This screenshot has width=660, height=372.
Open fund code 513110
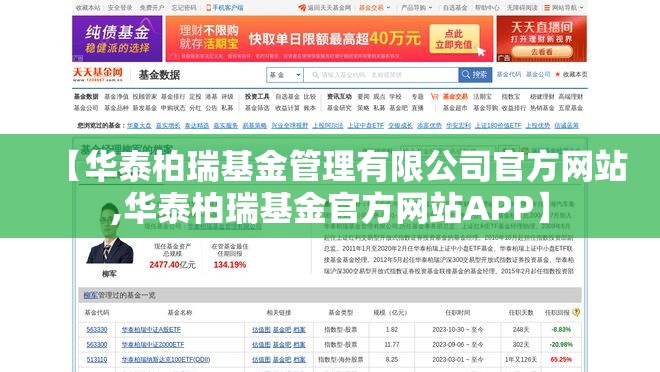tap(97, 360)
